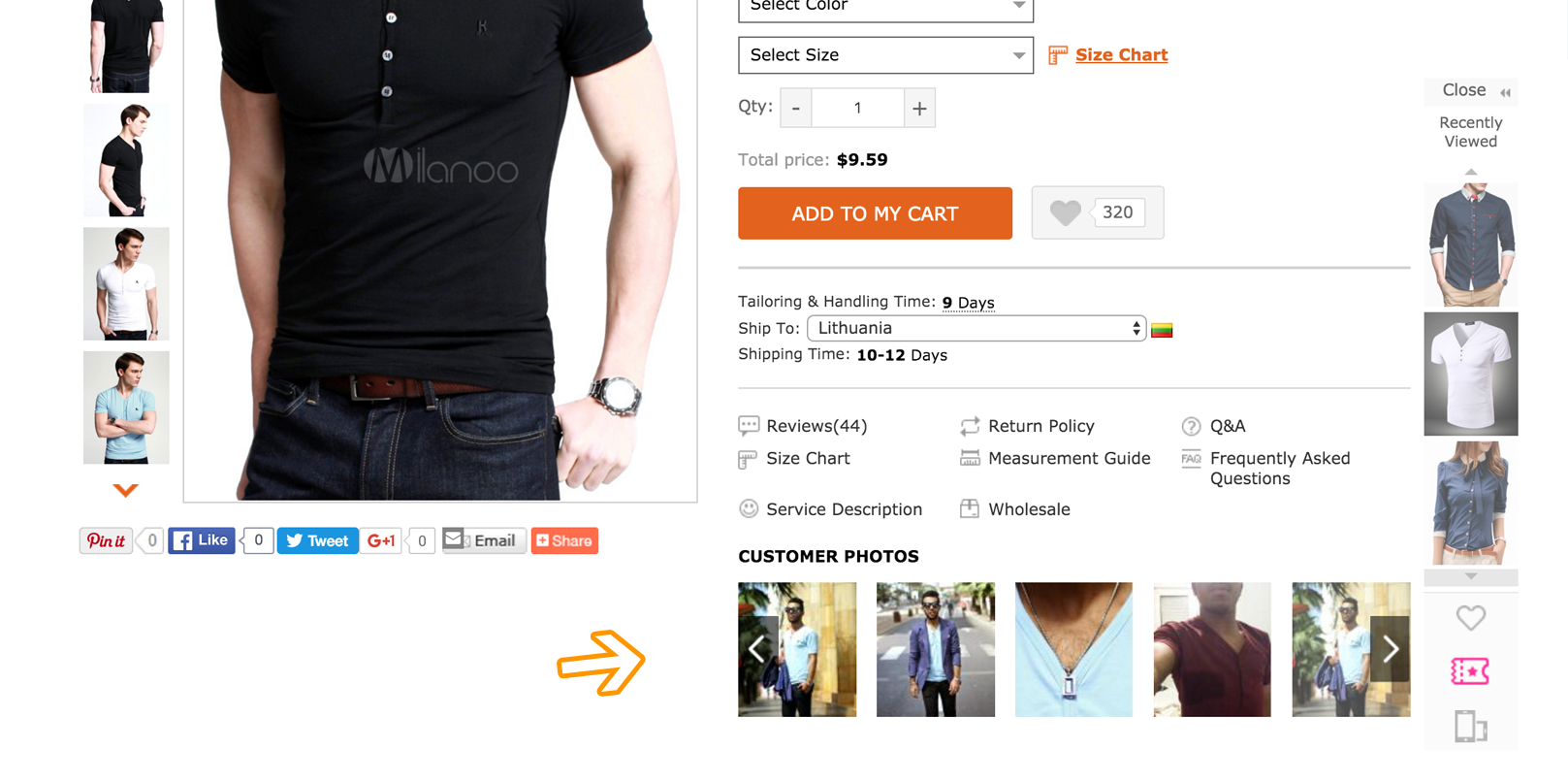1568x782 pixels.
Task: Click the heart favorites icon in sidebar
Action: [1470, 617]
